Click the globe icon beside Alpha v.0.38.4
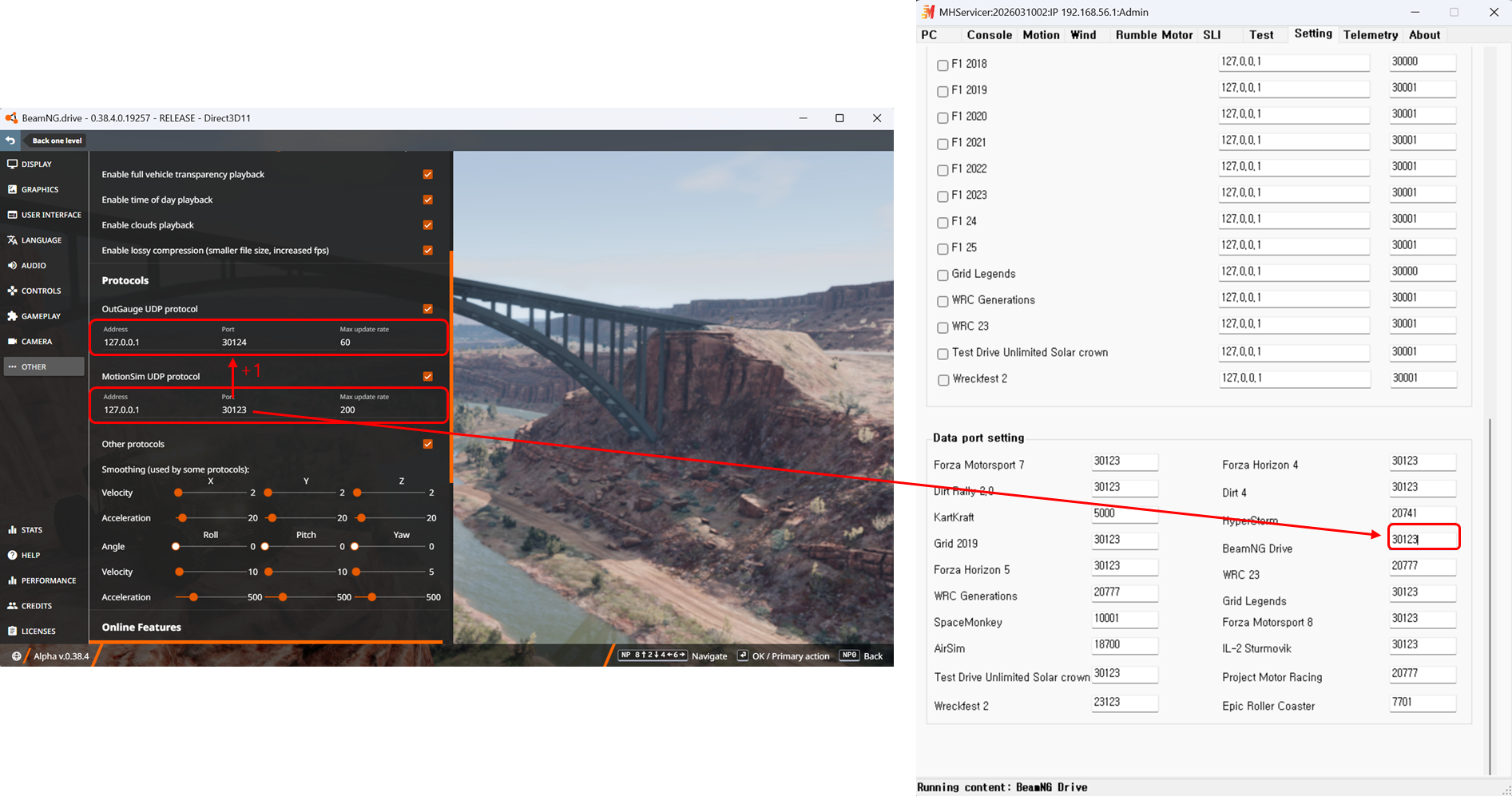Image resolution: width=1512 pixels, height=796 pixels. click(16, 656)
